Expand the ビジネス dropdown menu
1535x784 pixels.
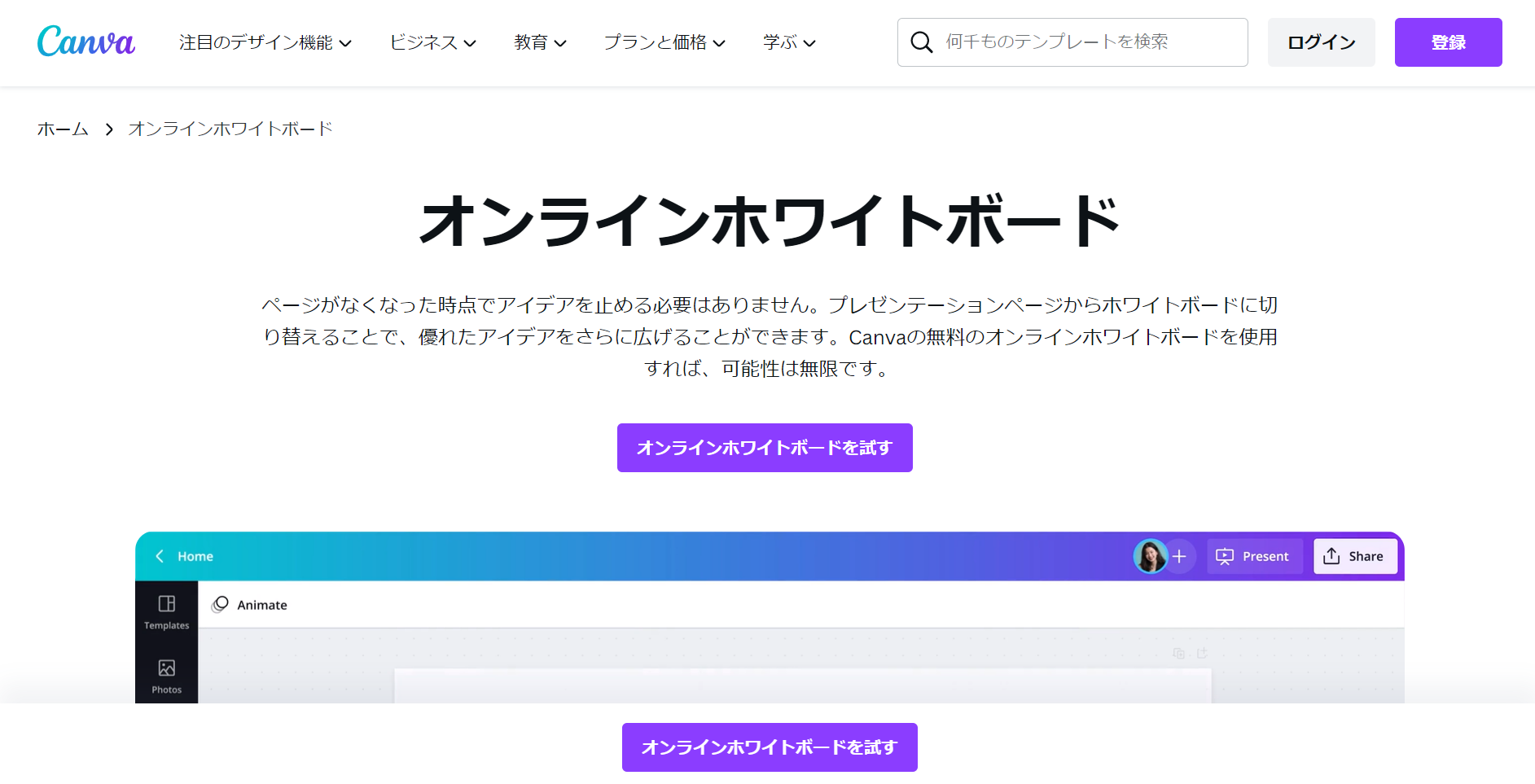click(432, 42)
